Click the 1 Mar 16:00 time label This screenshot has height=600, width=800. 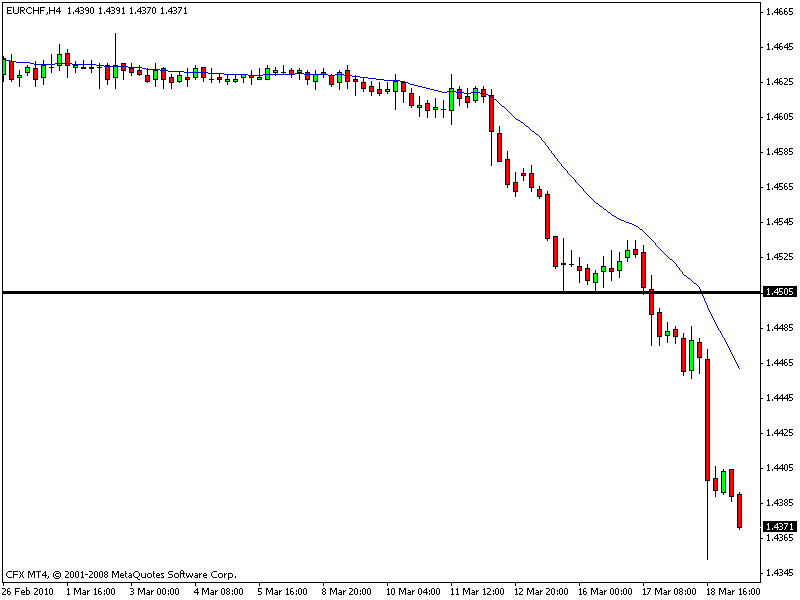point(91,590)
